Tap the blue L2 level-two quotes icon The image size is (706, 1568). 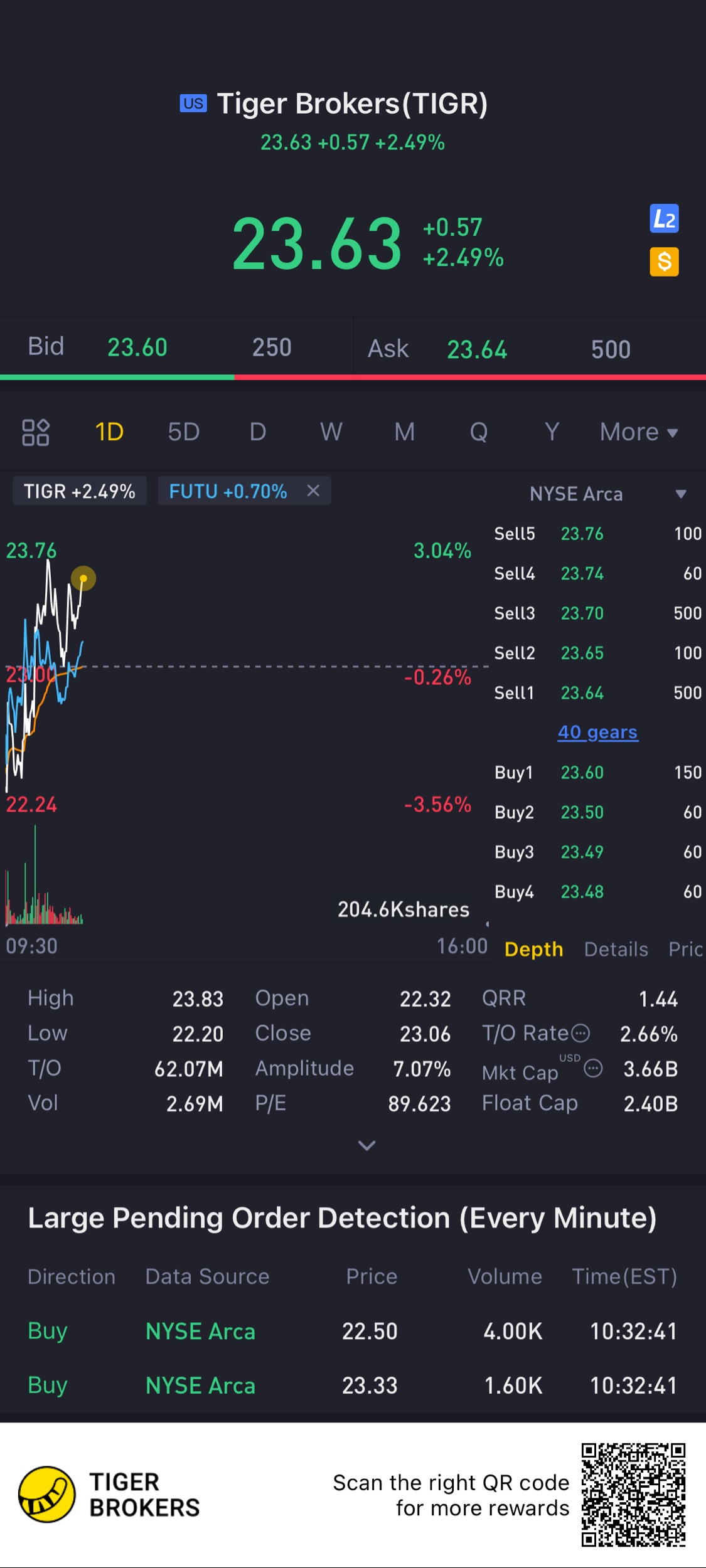pos(664,219)
